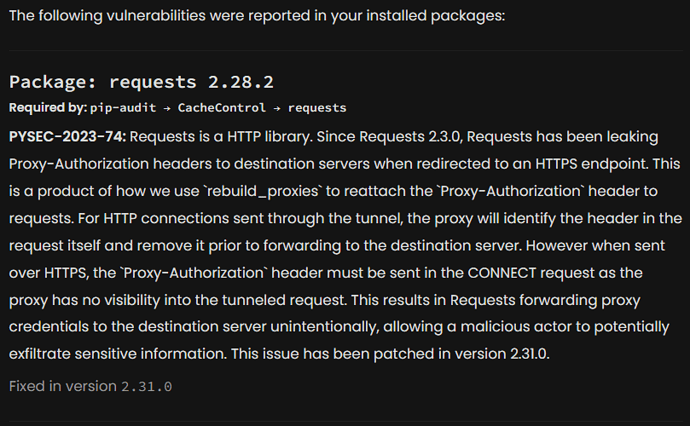Image resolution: width=690 pixels, height=426 pixels.
Task: Select the Package: requests 2.28.2 heading
Action: [141, 82]
